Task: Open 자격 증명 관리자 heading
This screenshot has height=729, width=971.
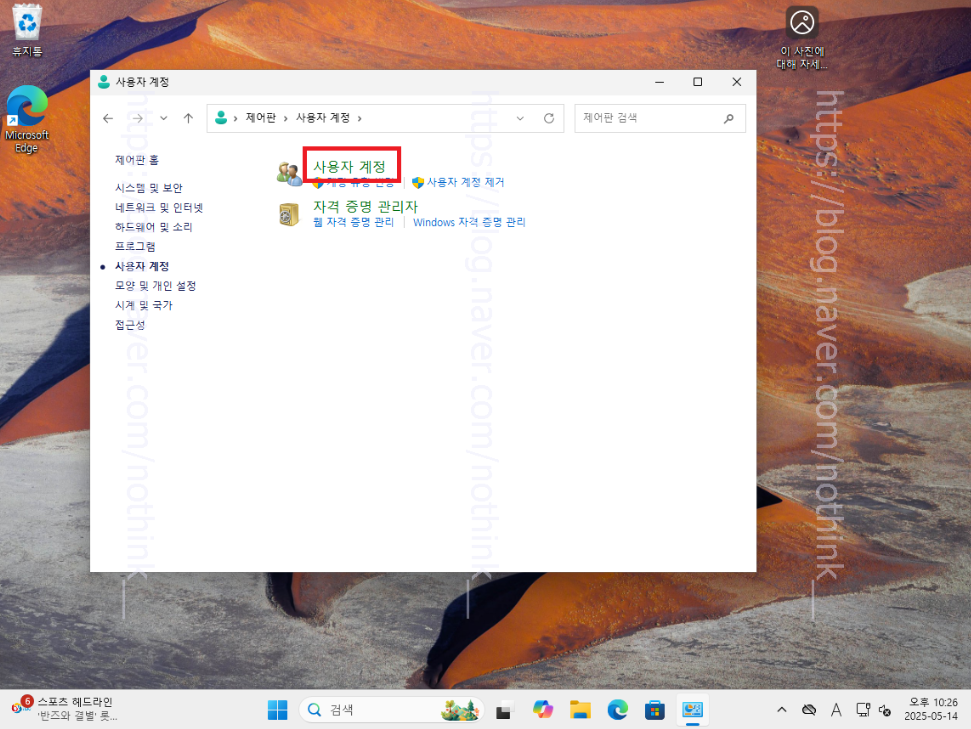Action: pyautogui.click(x=365, y=206)
